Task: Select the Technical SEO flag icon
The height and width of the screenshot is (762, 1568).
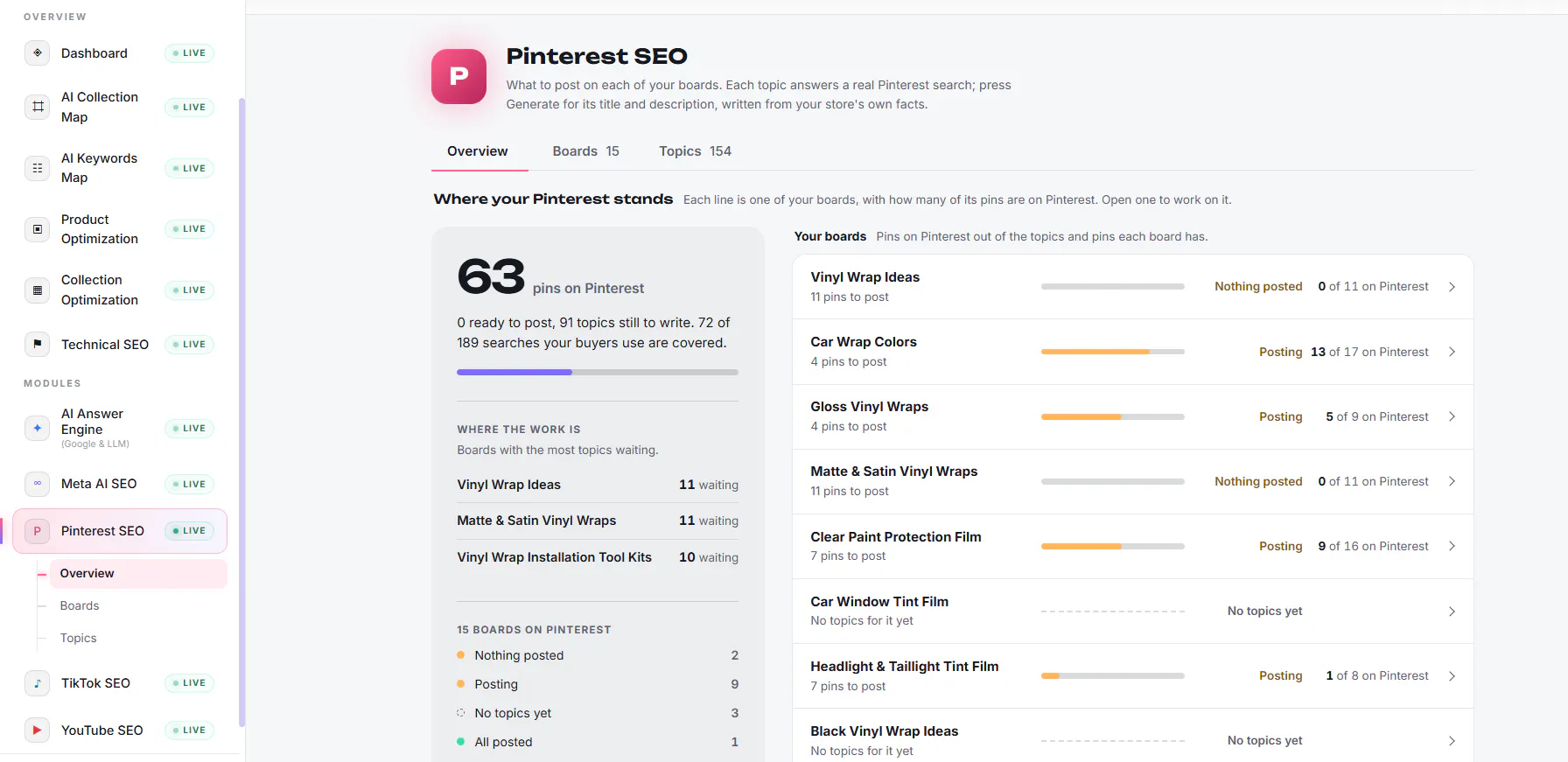Action: click(x=37, y=345)
